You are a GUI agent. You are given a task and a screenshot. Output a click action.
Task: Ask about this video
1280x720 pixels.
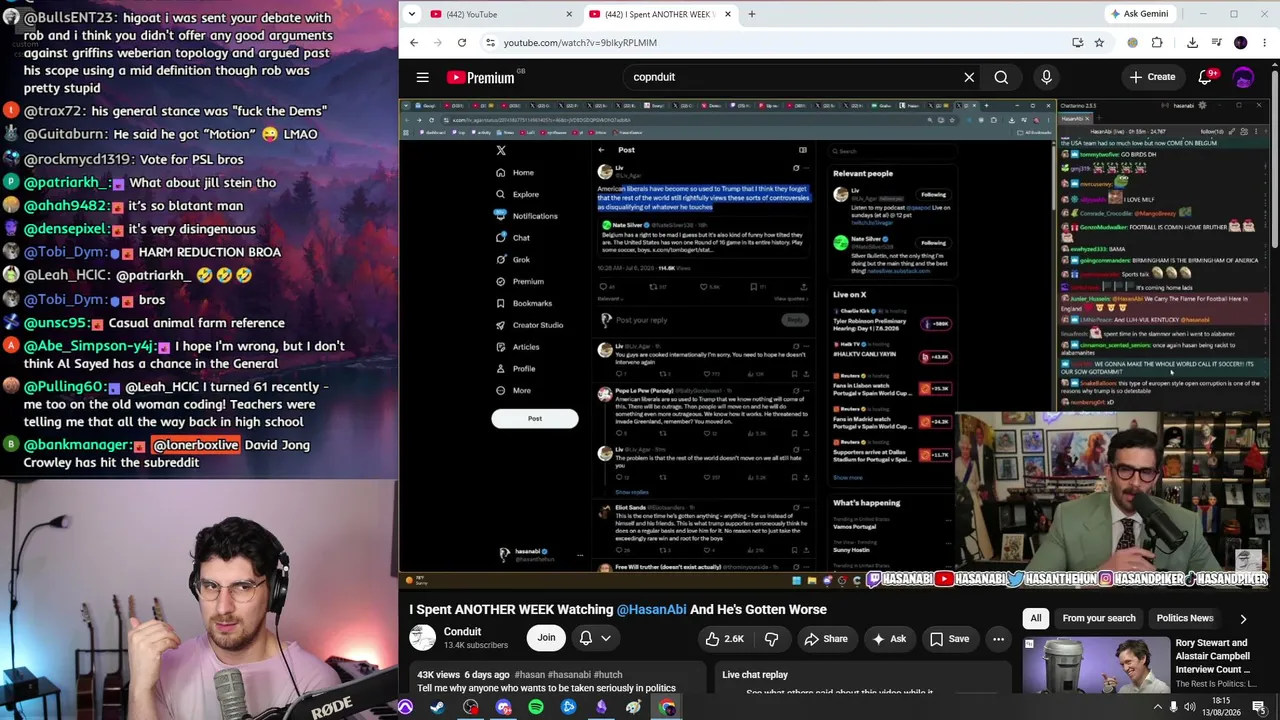coord(888,639)
